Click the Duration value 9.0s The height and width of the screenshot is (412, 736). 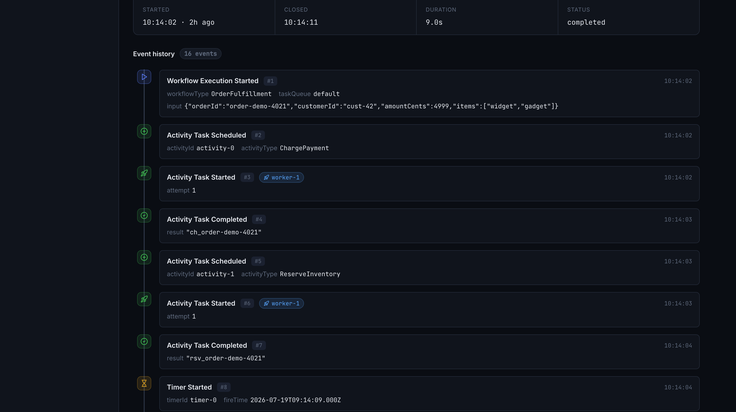click(x=434, y=23)
